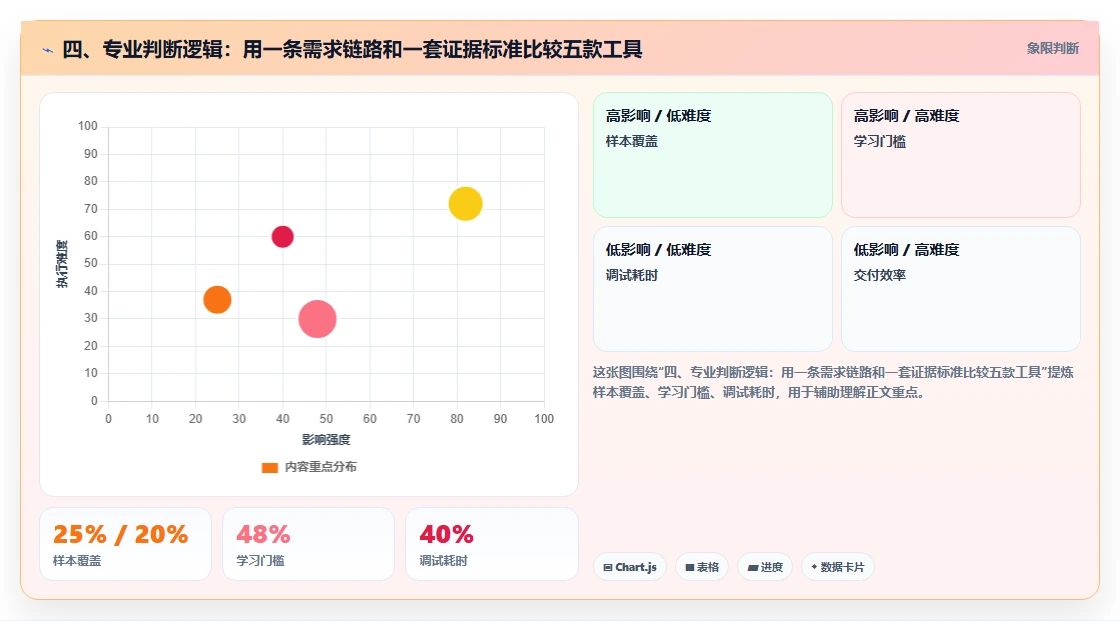Click the 交付效率 text in quadrant card
This screenshot has width=1120, height=621.
pyautogui.click(x=879, y=275)
